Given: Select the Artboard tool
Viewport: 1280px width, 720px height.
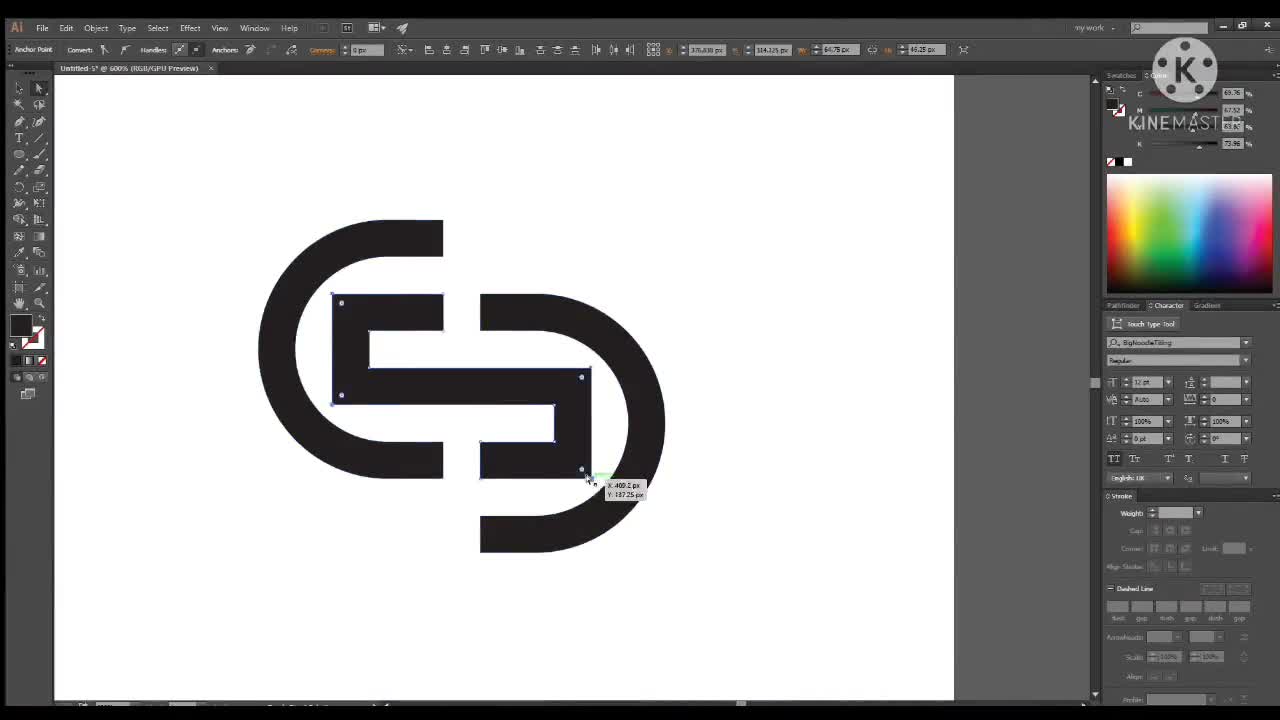Looking at the screenshot, I should click(19, 286).
